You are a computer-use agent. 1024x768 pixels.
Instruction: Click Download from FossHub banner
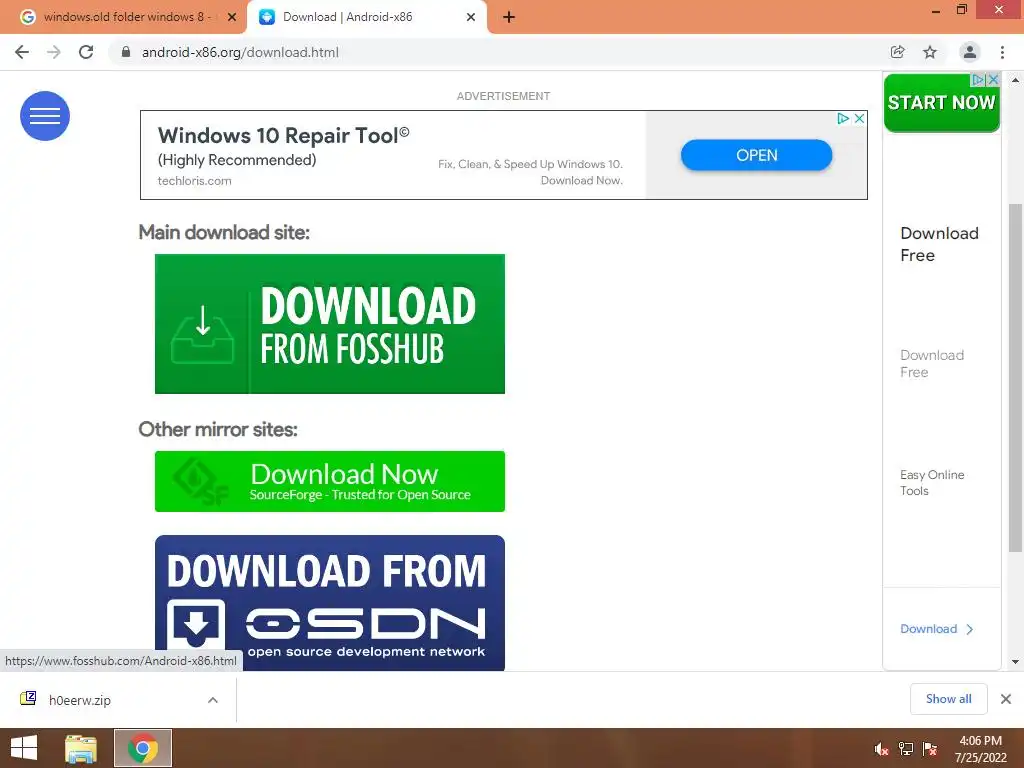tap(330, 324)
